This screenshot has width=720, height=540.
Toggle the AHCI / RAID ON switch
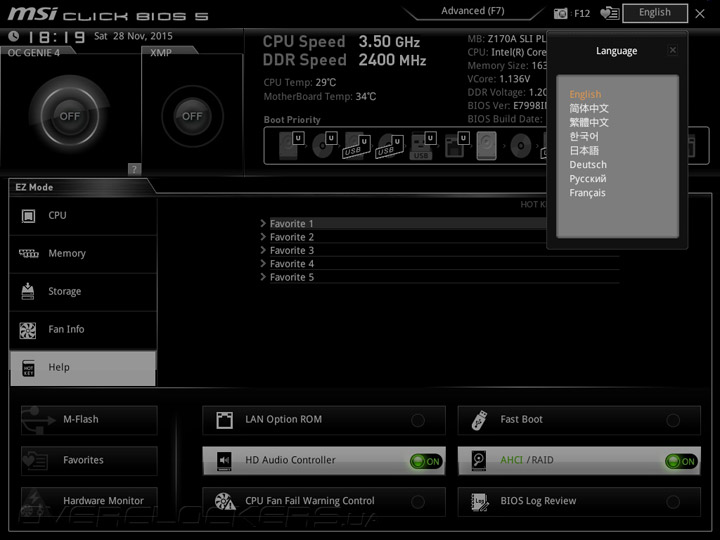coord(681,461)
